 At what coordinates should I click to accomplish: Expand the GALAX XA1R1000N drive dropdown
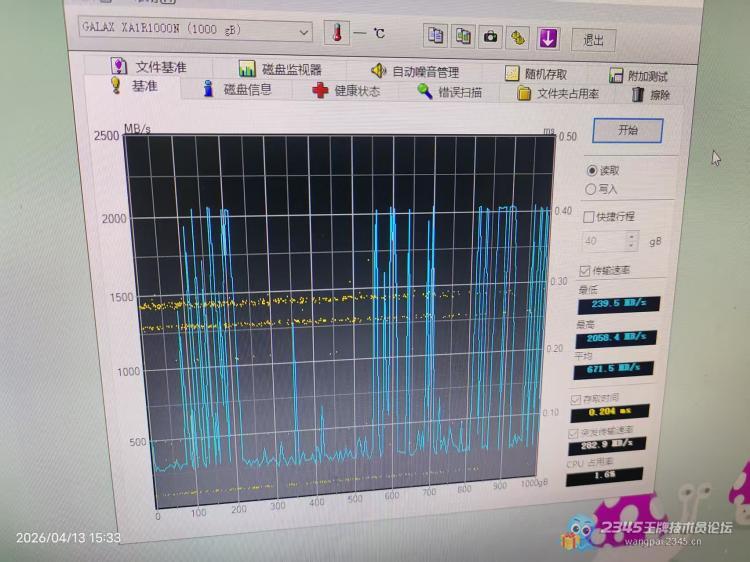point(303,33)
